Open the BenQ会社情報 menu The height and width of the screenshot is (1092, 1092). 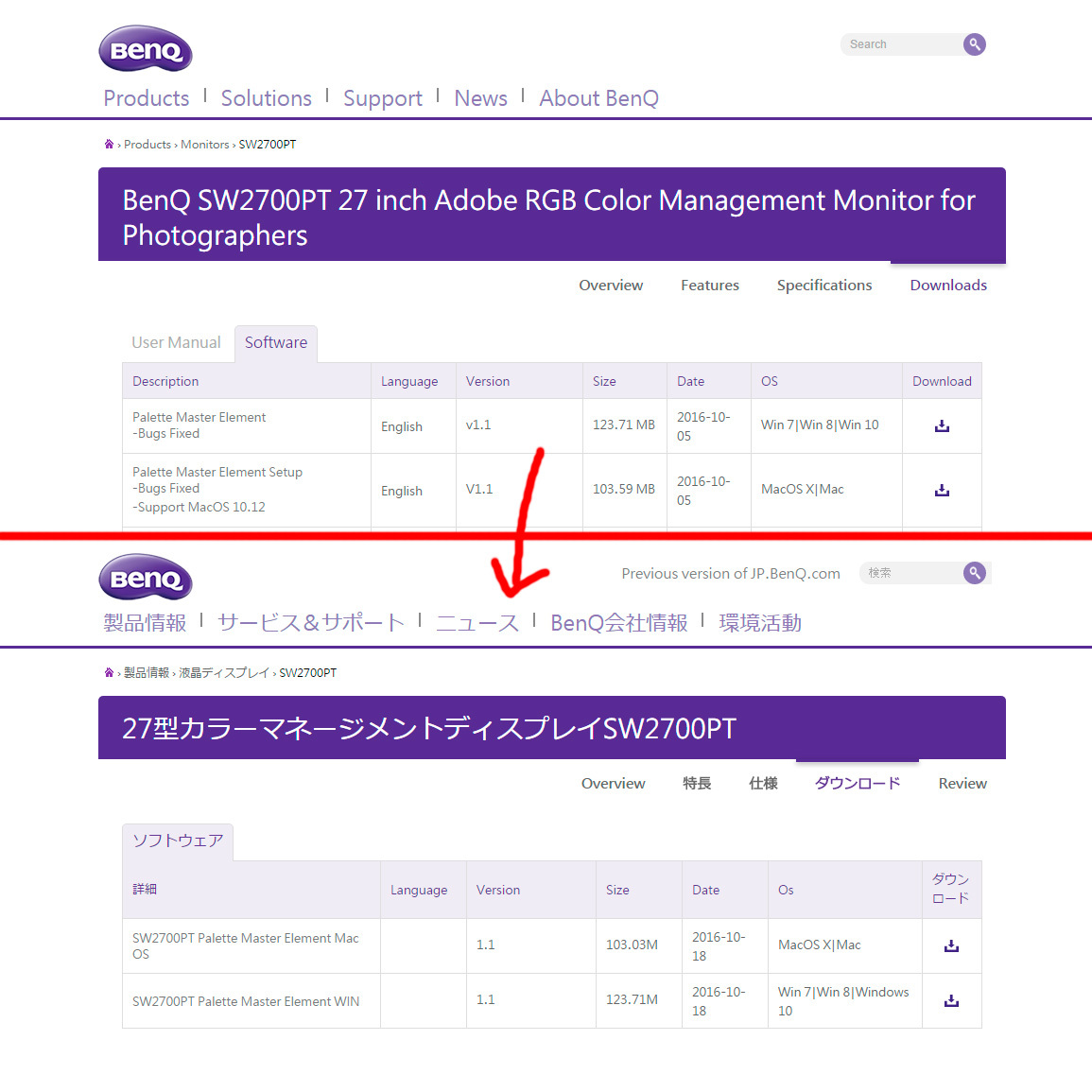(619, 623)
